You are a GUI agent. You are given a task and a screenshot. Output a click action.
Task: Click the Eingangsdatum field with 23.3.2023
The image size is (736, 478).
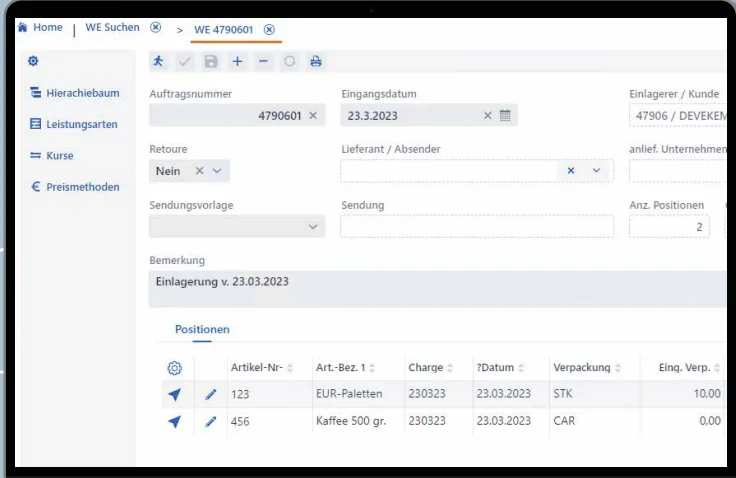(429, 116)
